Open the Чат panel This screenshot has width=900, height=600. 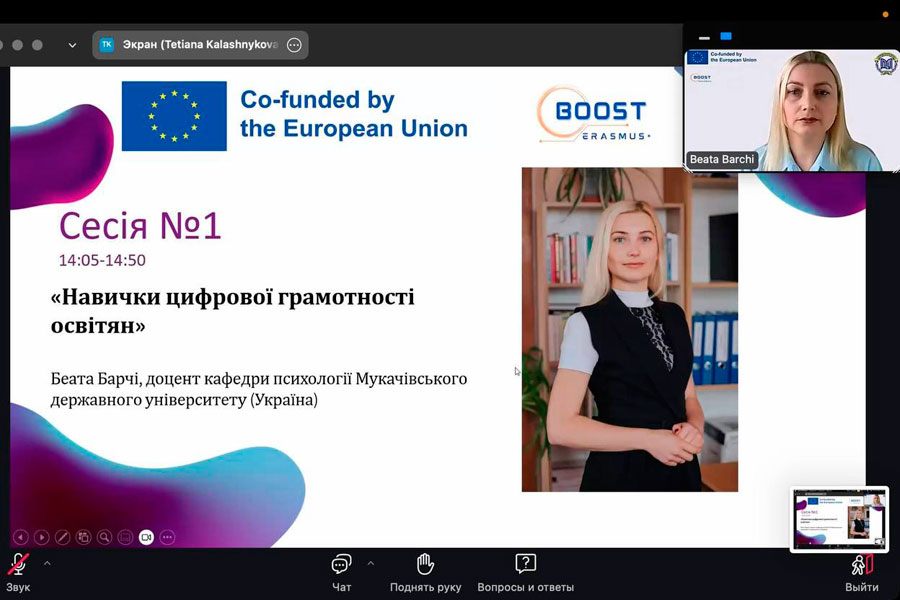coord(342,572)
